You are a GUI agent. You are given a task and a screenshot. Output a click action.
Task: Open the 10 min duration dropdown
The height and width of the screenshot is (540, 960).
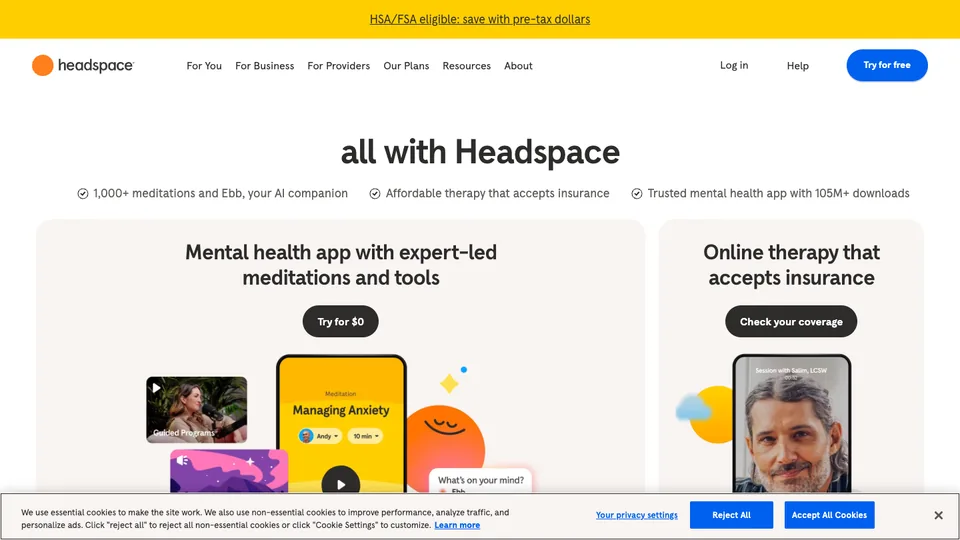366,436
